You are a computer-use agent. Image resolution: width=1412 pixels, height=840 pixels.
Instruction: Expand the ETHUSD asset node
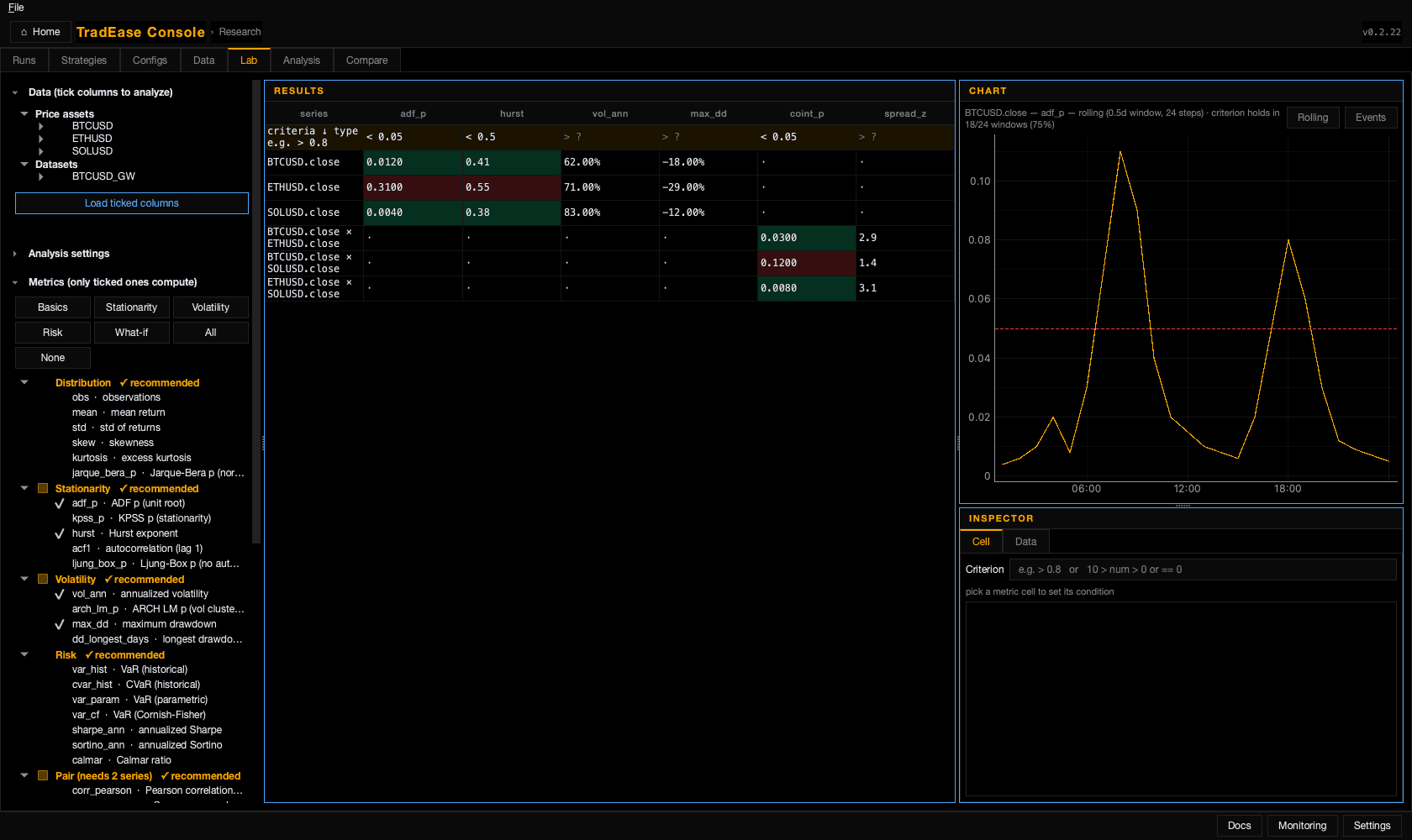point(40,139)
